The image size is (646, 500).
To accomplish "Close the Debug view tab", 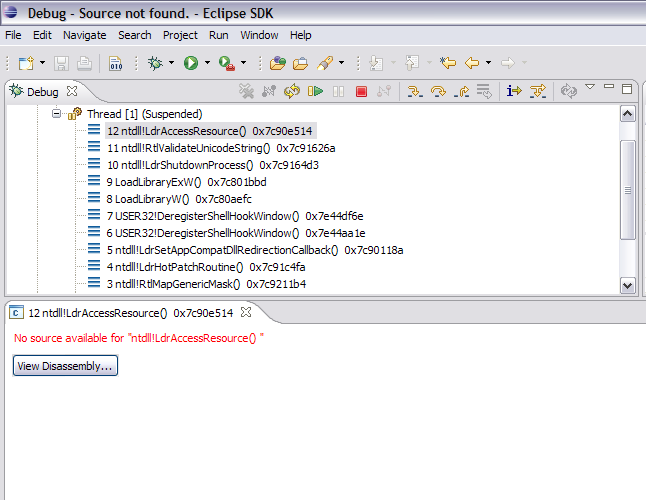I will pos(72,91).
